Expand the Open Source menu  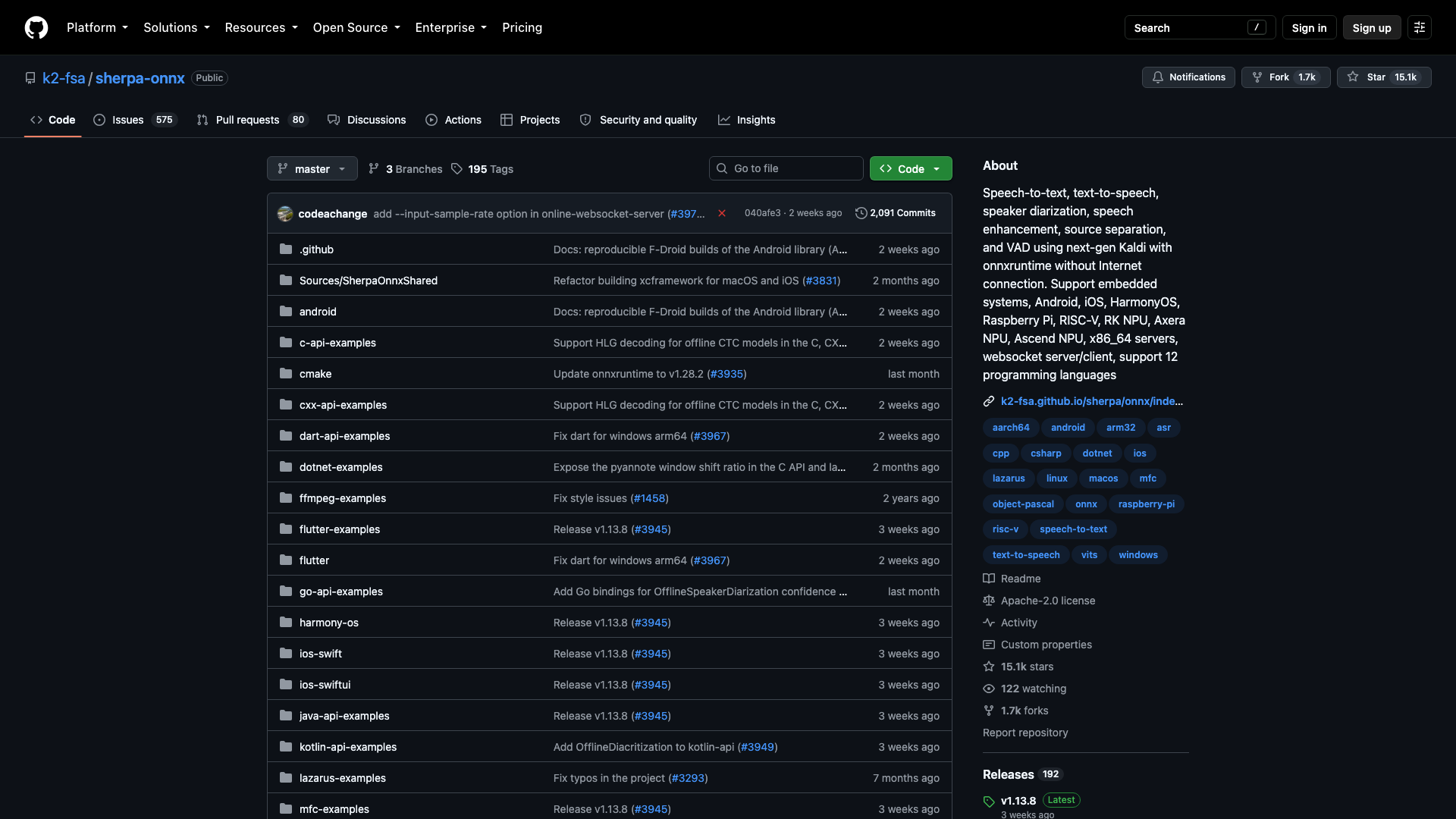(356, 27)
